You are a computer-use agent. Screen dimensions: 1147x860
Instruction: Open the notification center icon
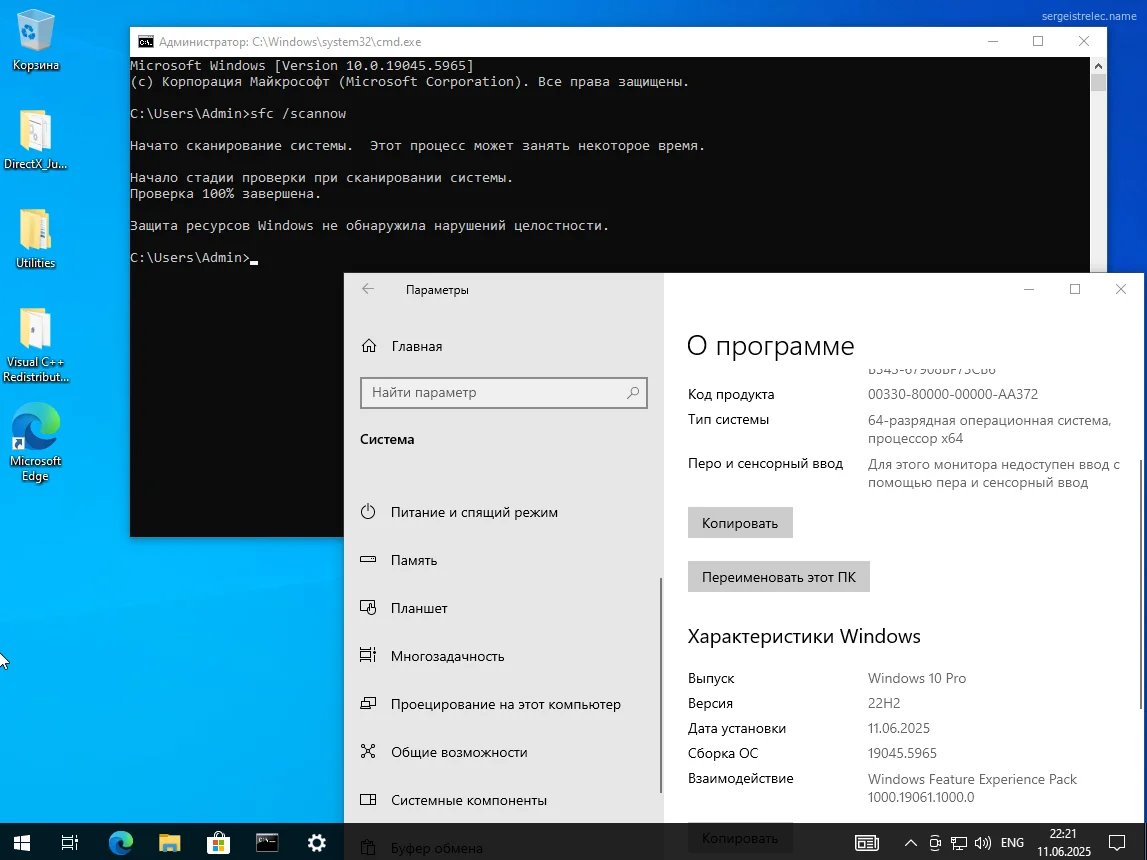[x=1117, y=843]
